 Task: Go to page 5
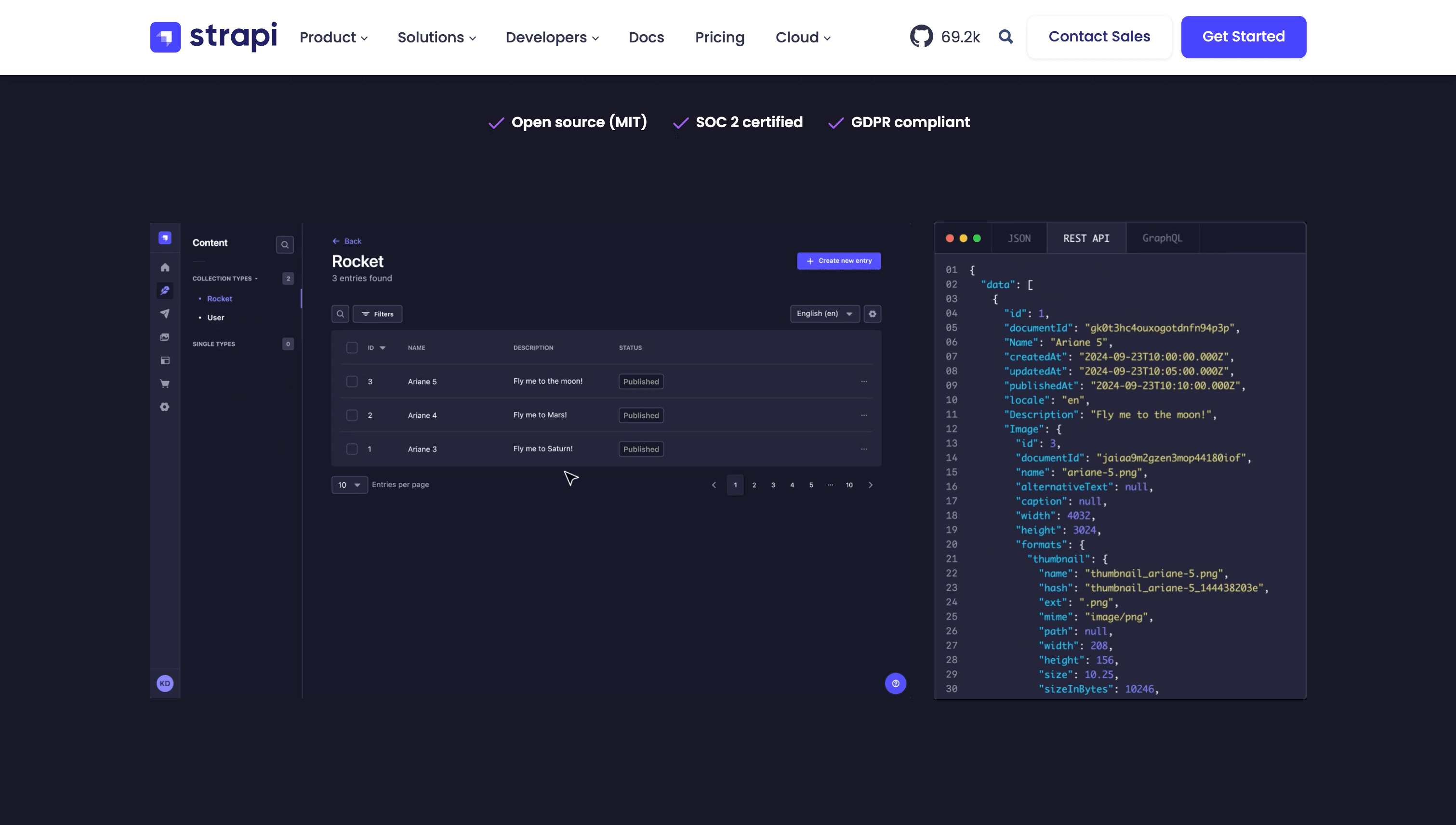tap(811, 485)
